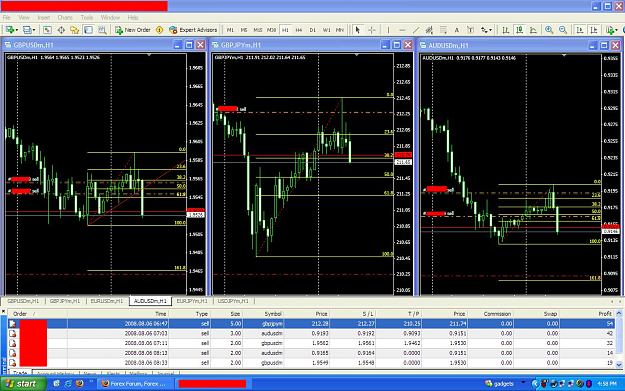
Task: Click the Indicators list icon
Action: coord(610,30)
